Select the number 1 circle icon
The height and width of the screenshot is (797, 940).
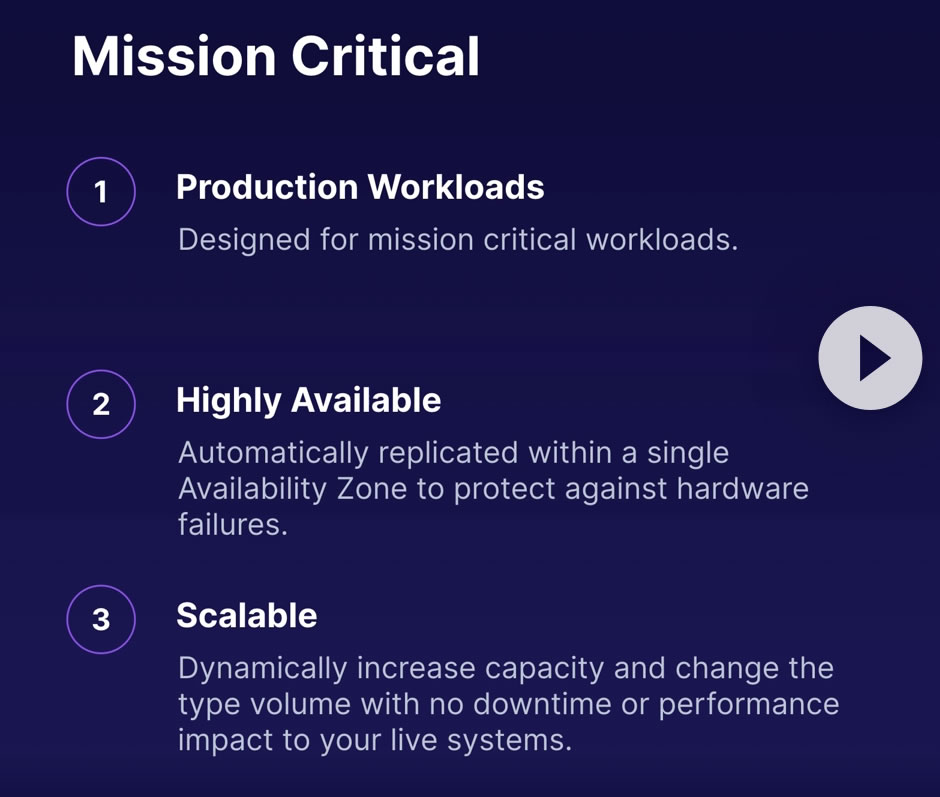101,191
